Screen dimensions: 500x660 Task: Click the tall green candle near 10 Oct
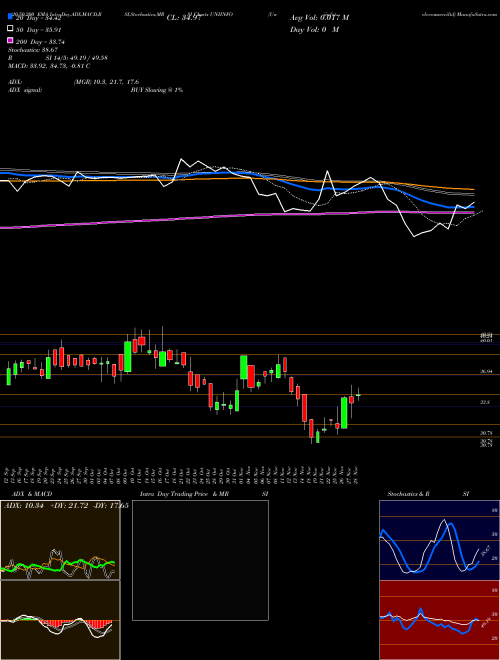pos(128,357)
